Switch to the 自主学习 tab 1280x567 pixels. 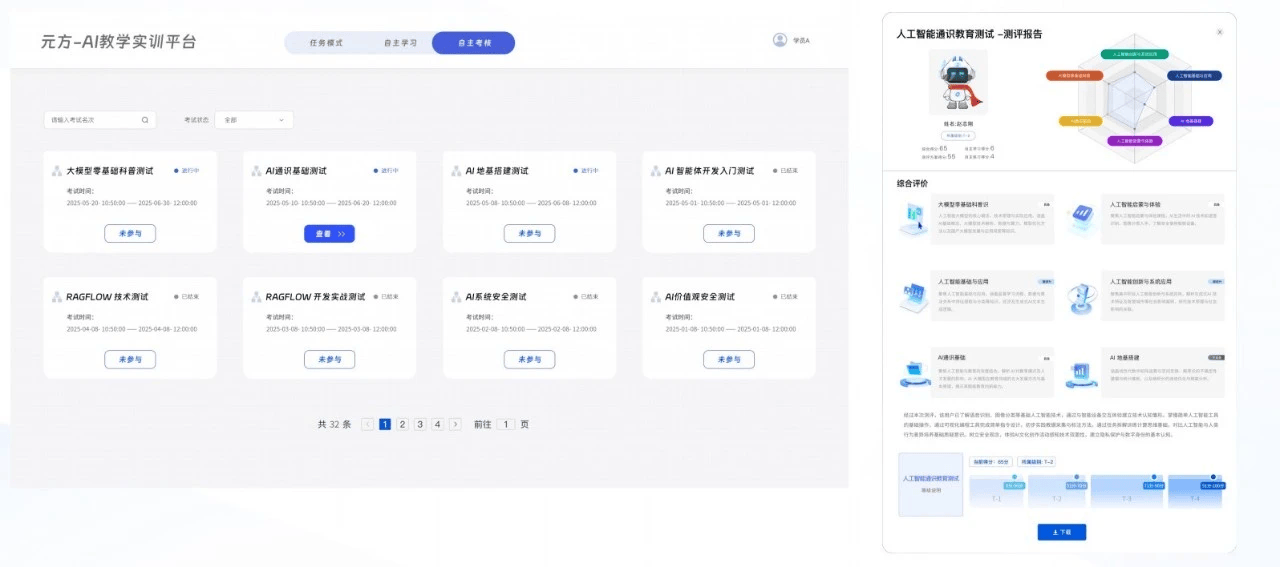click(x=400, y=43)
